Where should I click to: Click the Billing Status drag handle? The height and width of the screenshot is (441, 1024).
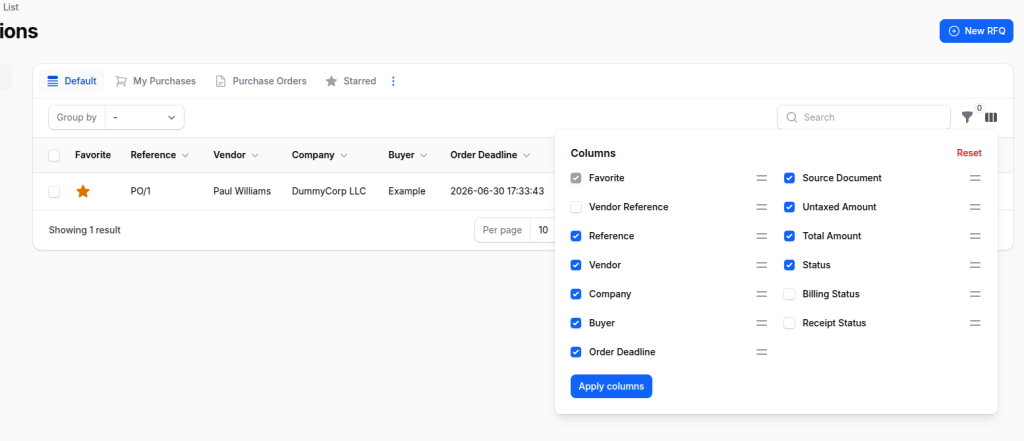click(975, 294)
